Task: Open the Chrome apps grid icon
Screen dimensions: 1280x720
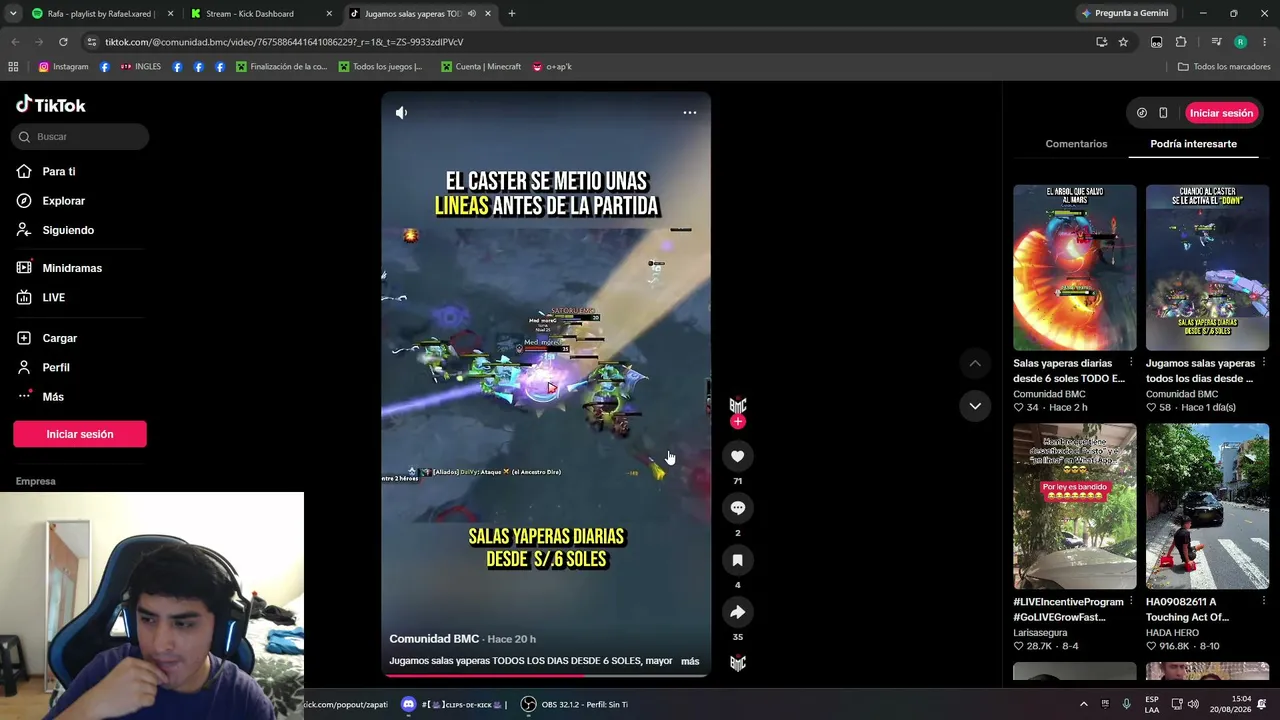Action: click(13, 67)
